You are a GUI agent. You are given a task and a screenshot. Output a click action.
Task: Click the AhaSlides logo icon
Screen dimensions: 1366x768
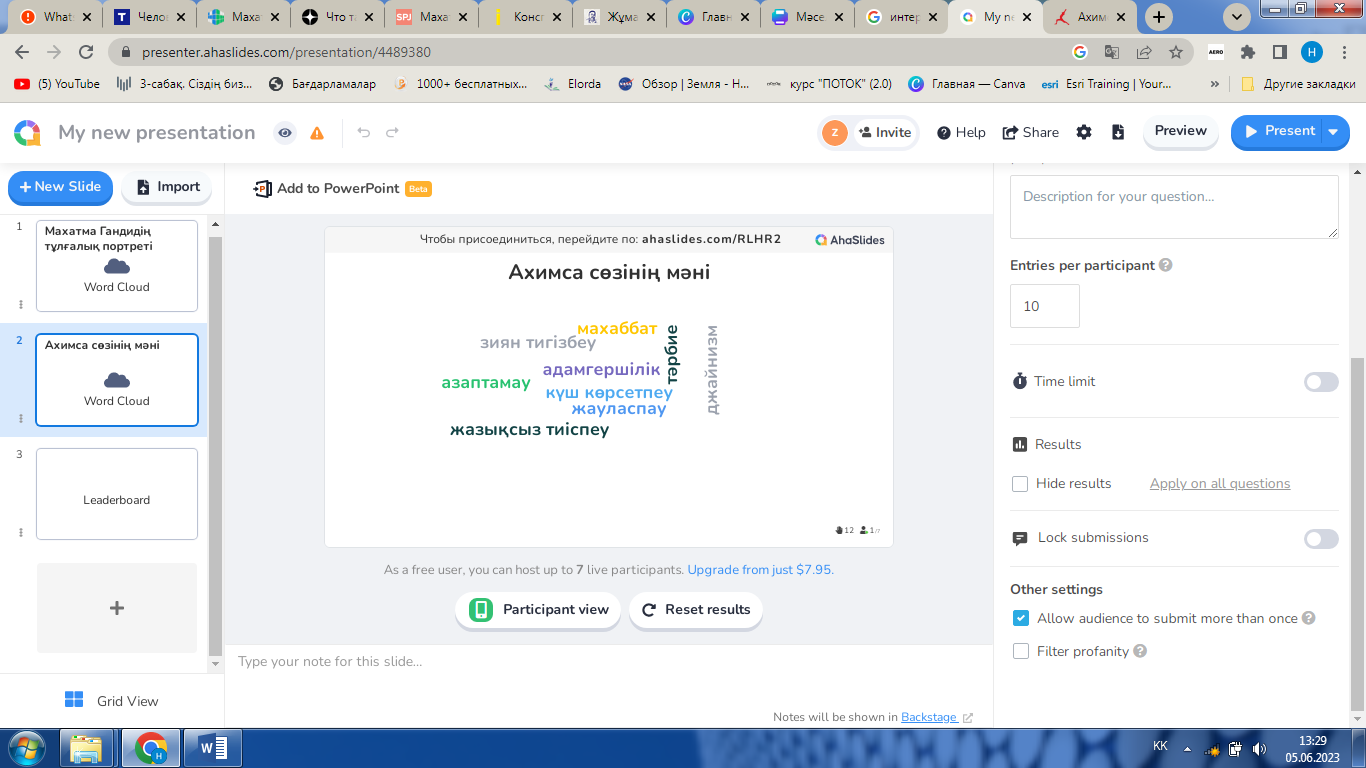coord(27,133)
